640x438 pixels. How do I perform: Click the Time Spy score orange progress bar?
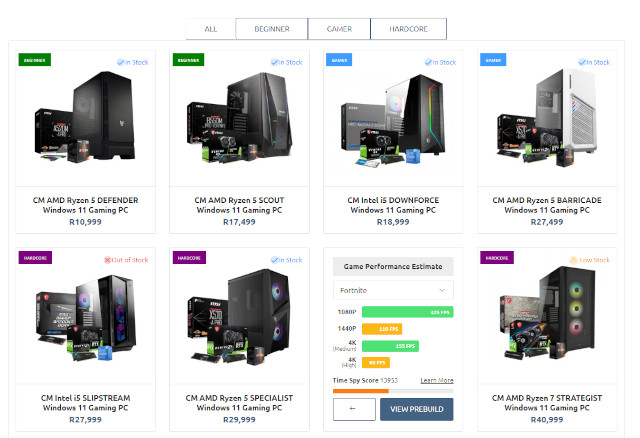tap(361, 391)
